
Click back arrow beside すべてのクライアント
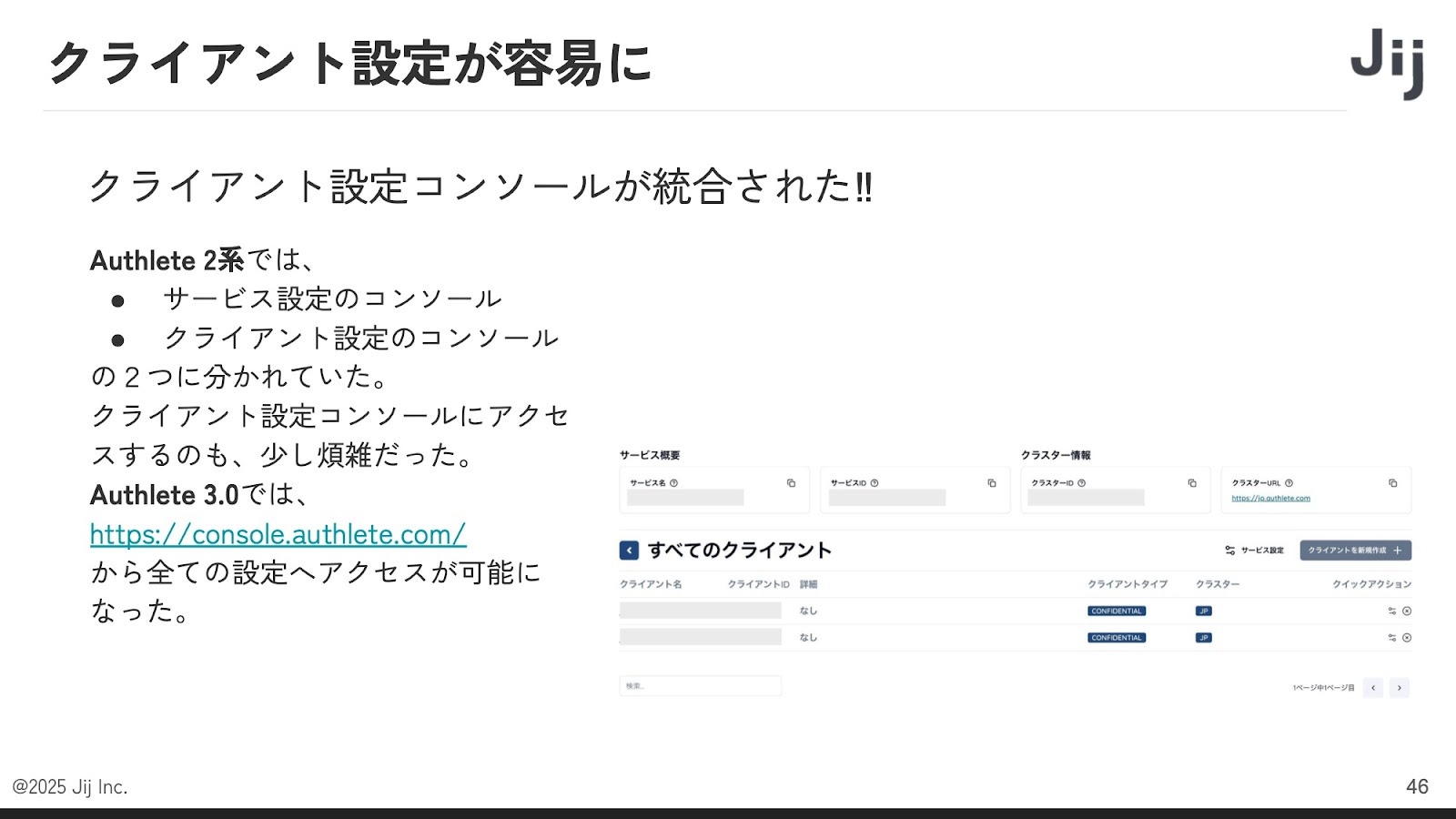[629, 551]
